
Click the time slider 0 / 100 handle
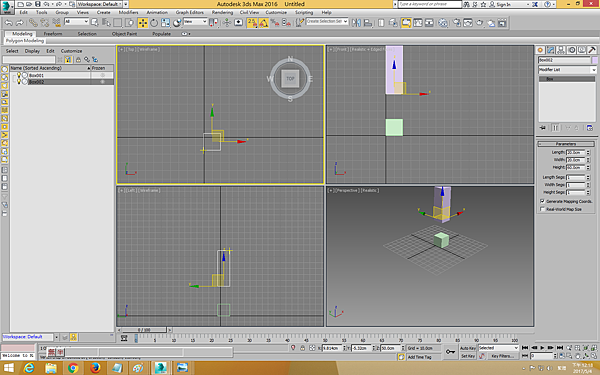(144, 329)
